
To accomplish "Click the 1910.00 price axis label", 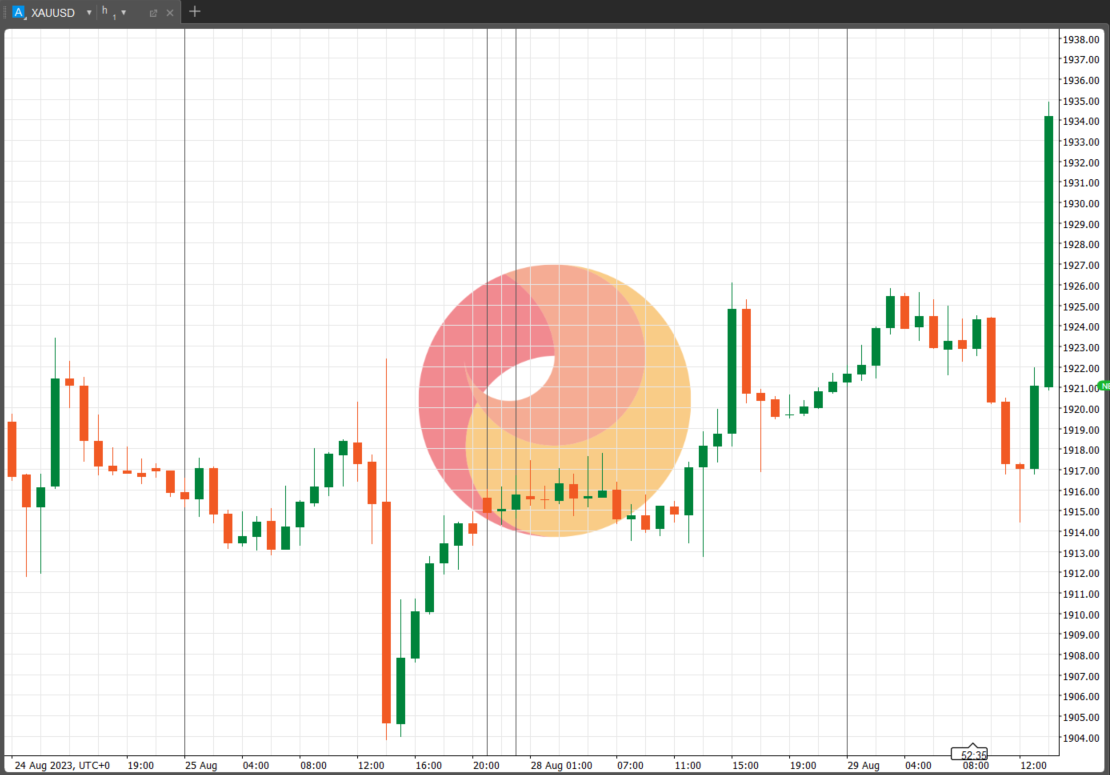I will (x=1081, y=614).
